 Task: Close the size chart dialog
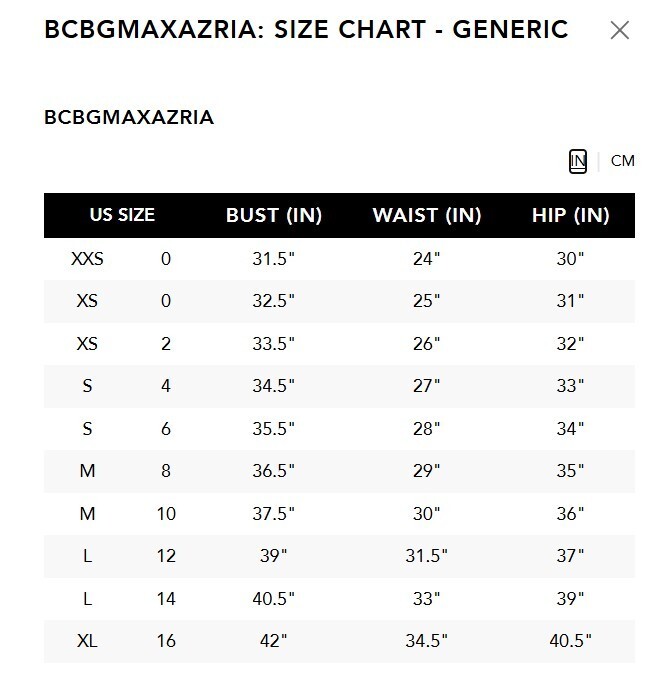pos(620,31)
